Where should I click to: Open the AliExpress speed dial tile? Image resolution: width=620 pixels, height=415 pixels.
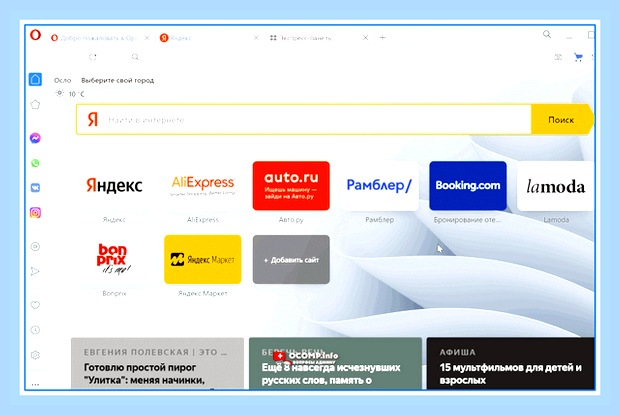(202, 186)
